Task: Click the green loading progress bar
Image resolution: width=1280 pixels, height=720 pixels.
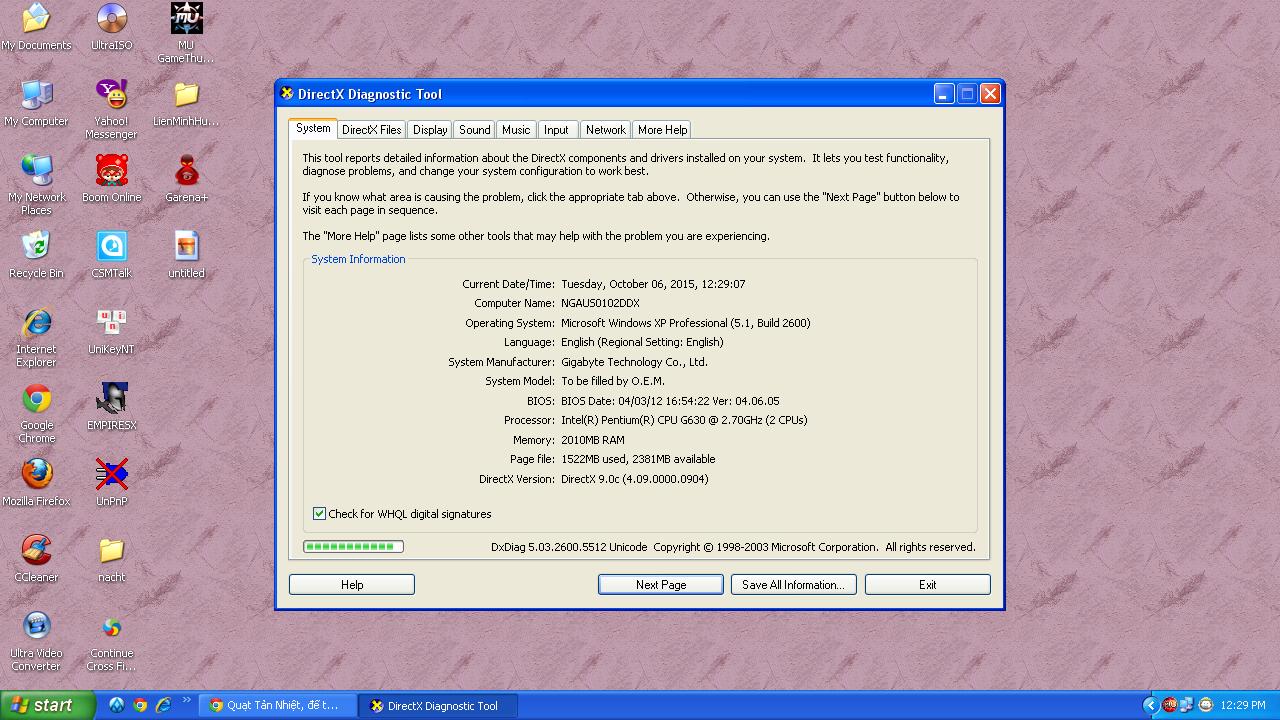Action: [353, 547]
